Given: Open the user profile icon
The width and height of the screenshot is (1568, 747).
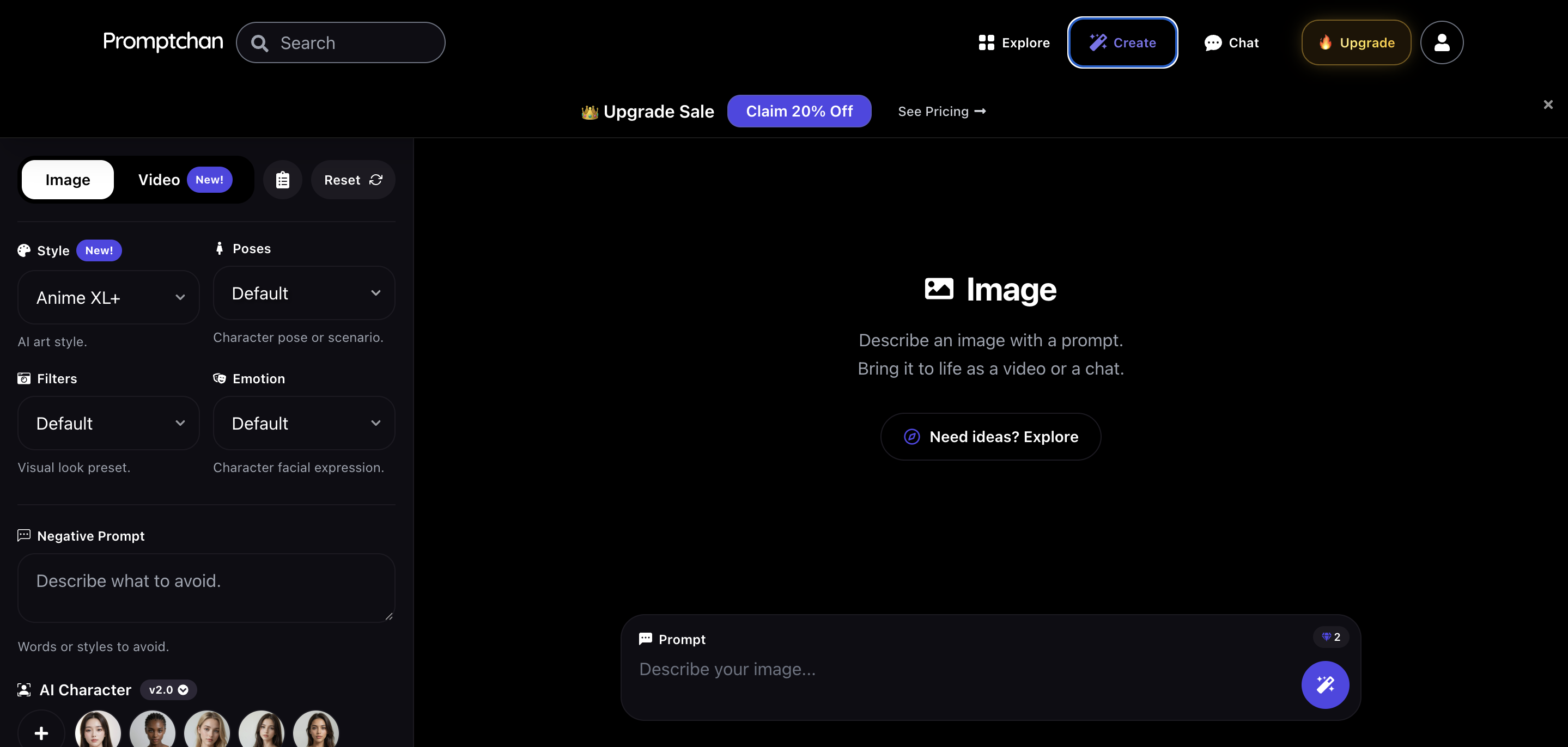Looking at the screenshot, I should click(x=1442, y=42).
